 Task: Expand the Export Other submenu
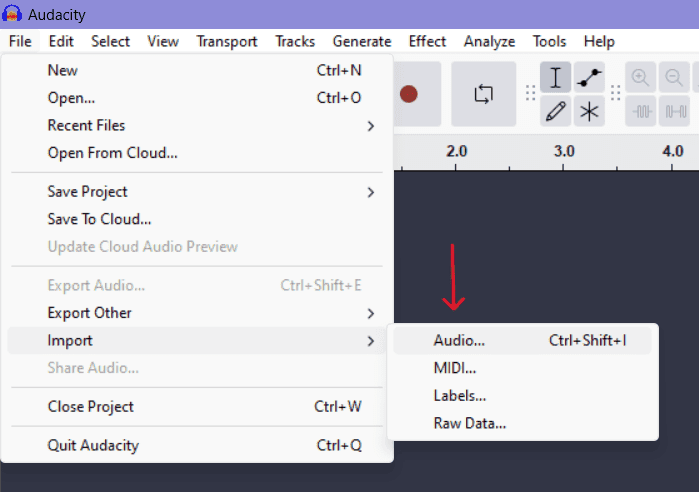coord(197,313)
